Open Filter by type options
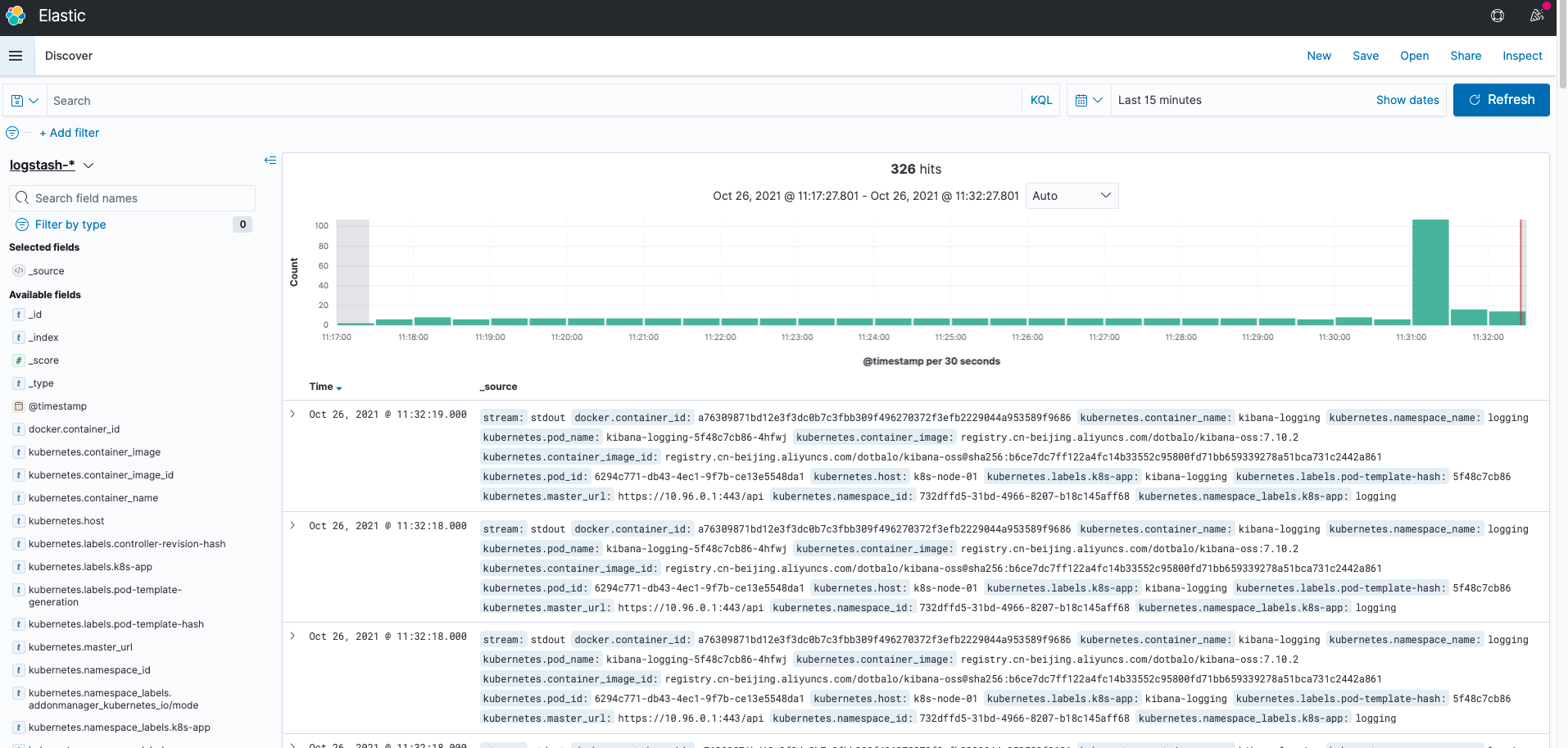This screenshot has width=1568, height=748. 70,224
